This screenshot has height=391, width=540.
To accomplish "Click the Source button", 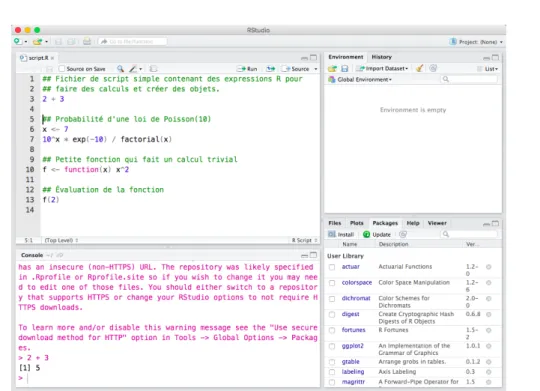I will [295, 69].
